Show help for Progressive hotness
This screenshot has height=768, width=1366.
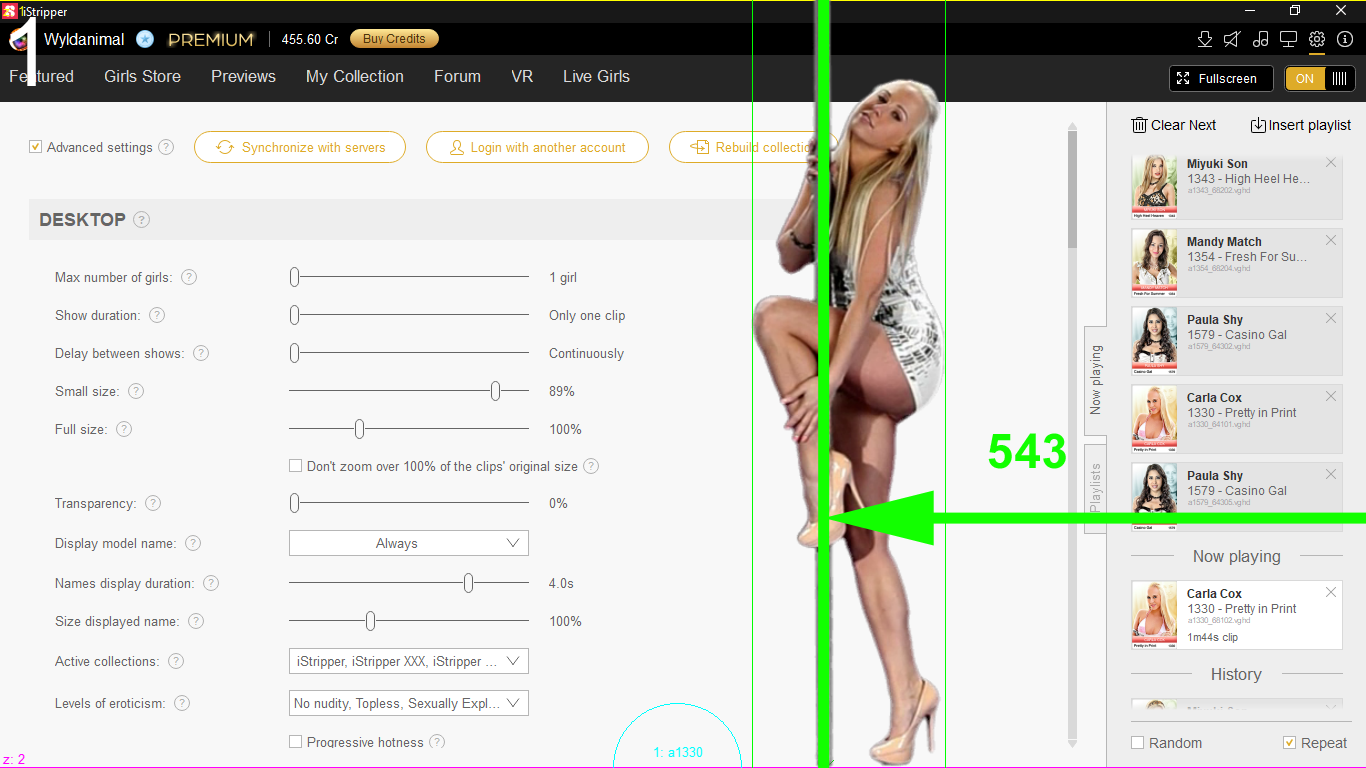click(x=437, y=742)
